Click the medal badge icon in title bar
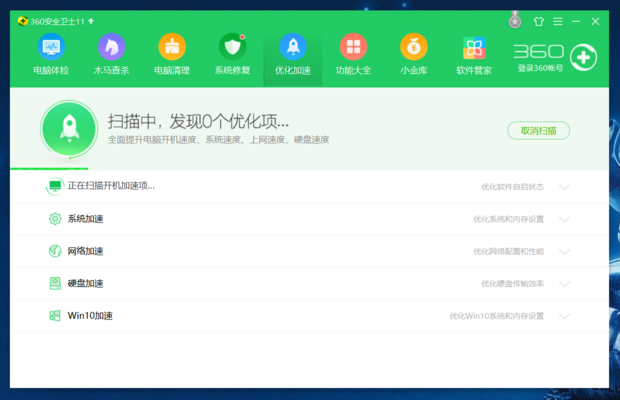This screenshot has height=400, width=620. [x=515, y=20]
